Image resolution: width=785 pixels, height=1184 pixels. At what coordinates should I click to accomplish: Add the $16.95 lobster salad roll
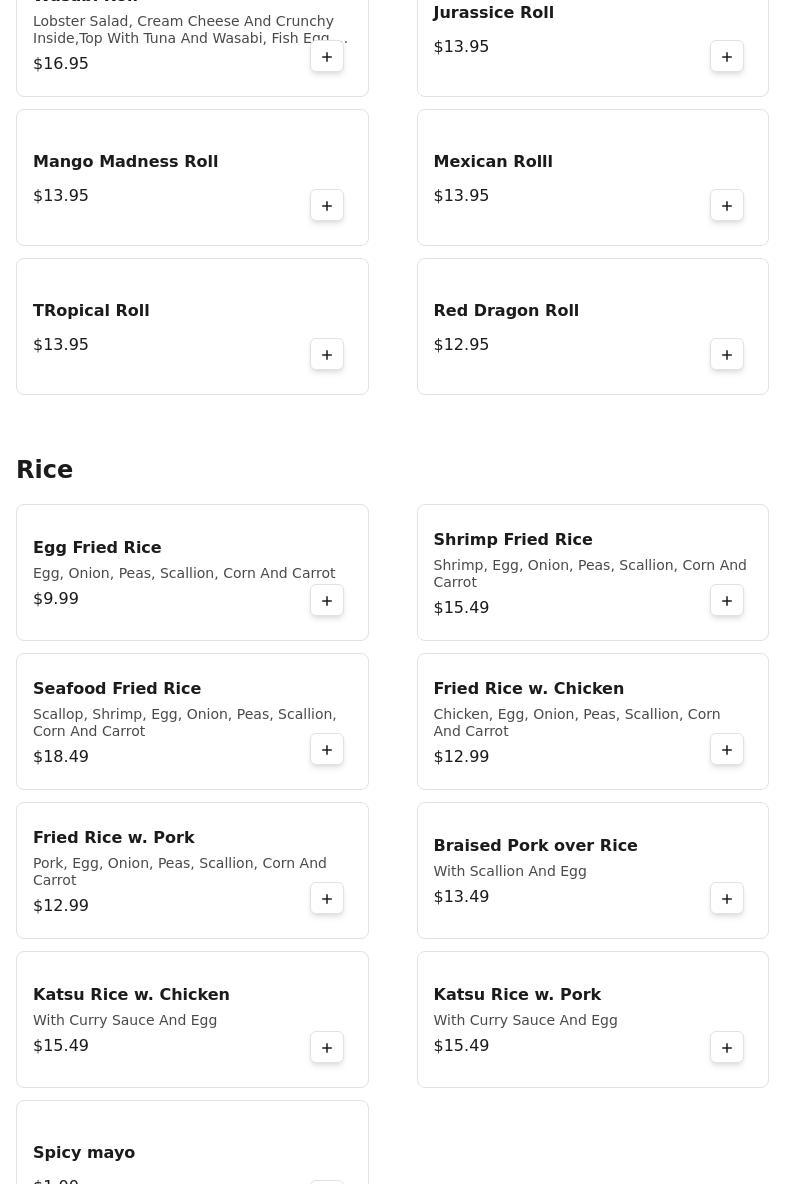pyautogui.click(x=327, y=57)
